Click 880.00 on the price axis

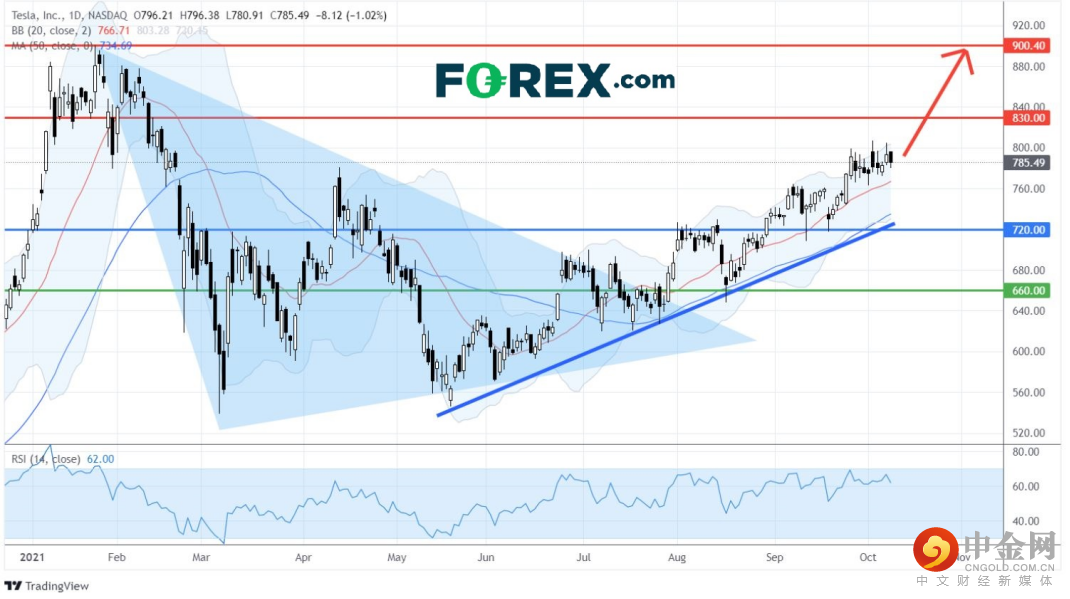(1028, 67)
